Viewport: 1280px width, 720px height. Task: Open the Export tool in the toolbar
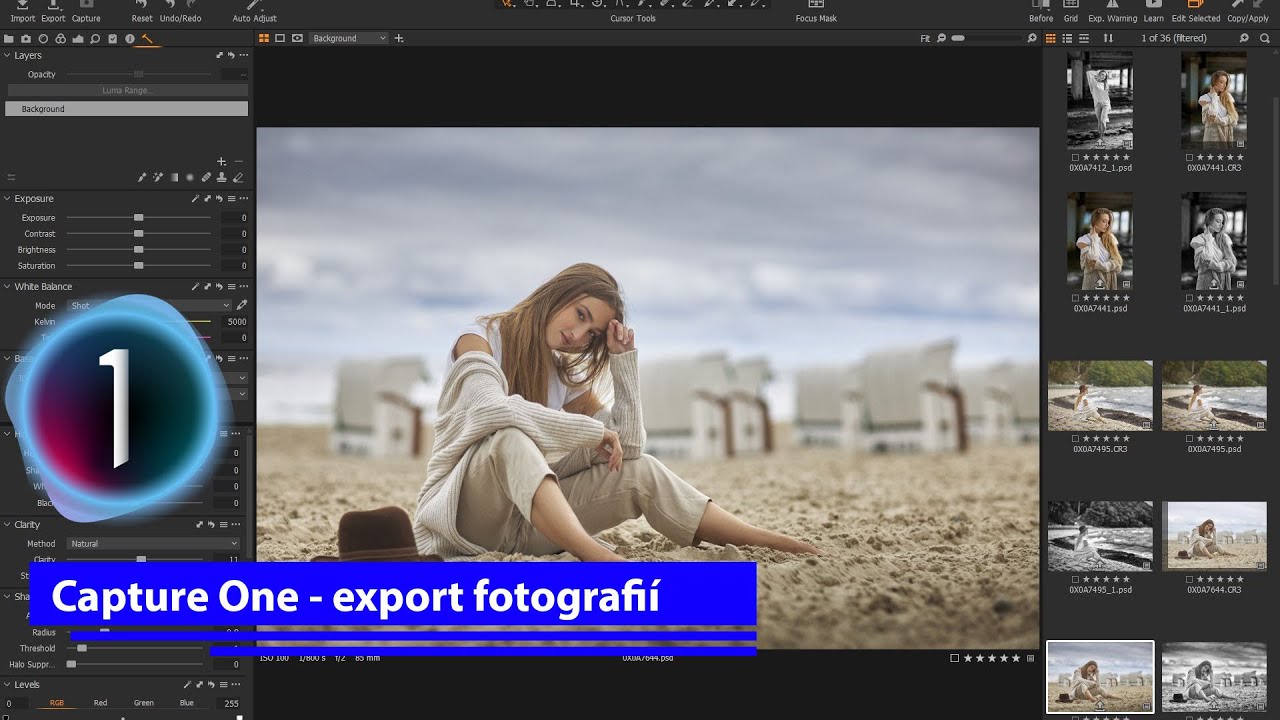tap(53, 6)
